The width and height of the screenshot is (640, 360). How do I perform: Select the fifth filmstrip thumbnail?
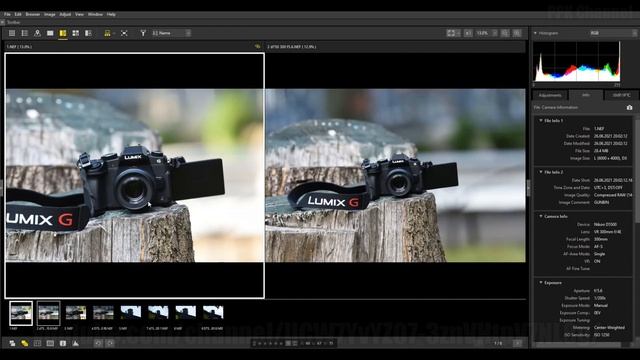pyautogui.click(x=131, y=313)
